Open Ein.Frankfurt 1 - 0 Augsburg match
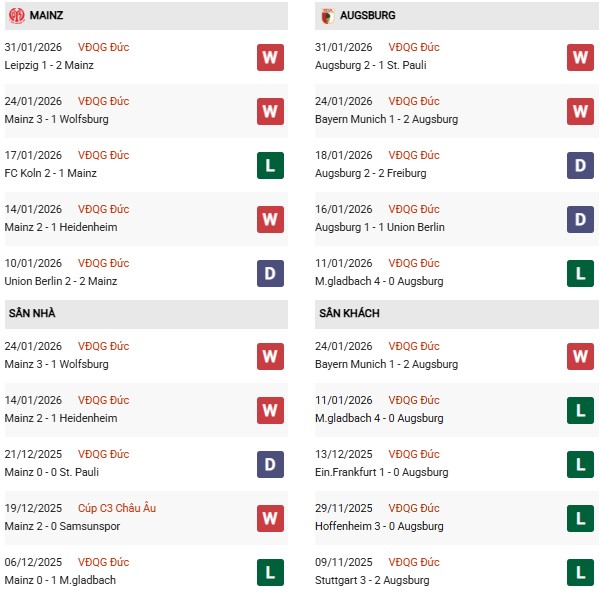This screenshot has height=594, width=600. tap(384, 472)
